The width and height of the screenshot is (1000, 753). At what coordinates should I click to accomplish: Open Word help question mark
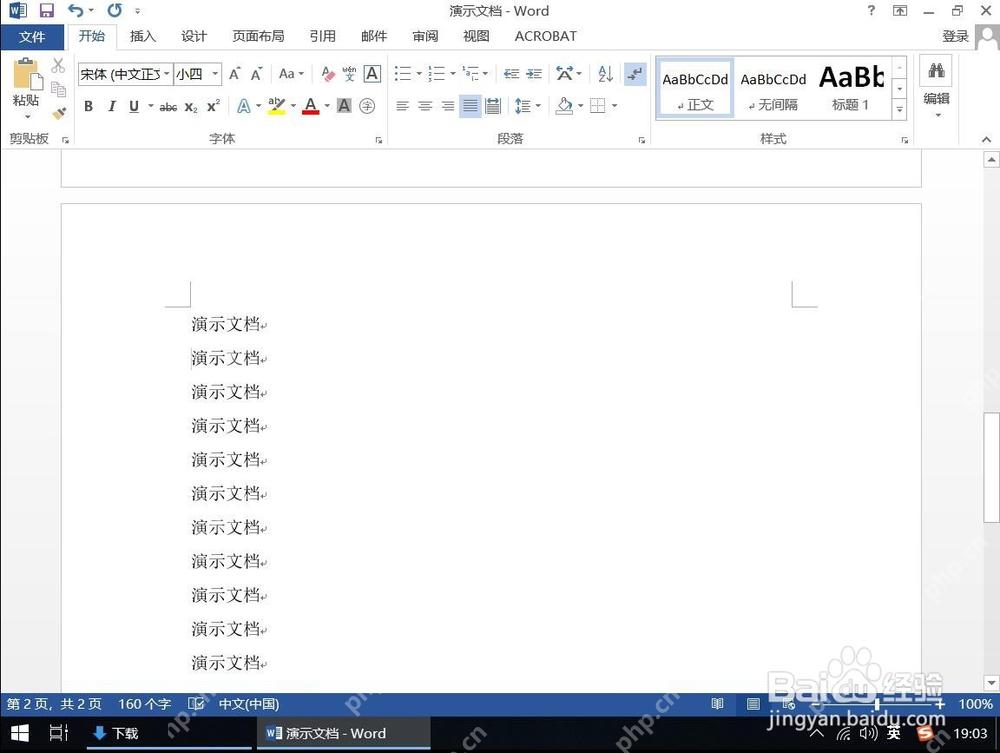[x=871, y=10]
